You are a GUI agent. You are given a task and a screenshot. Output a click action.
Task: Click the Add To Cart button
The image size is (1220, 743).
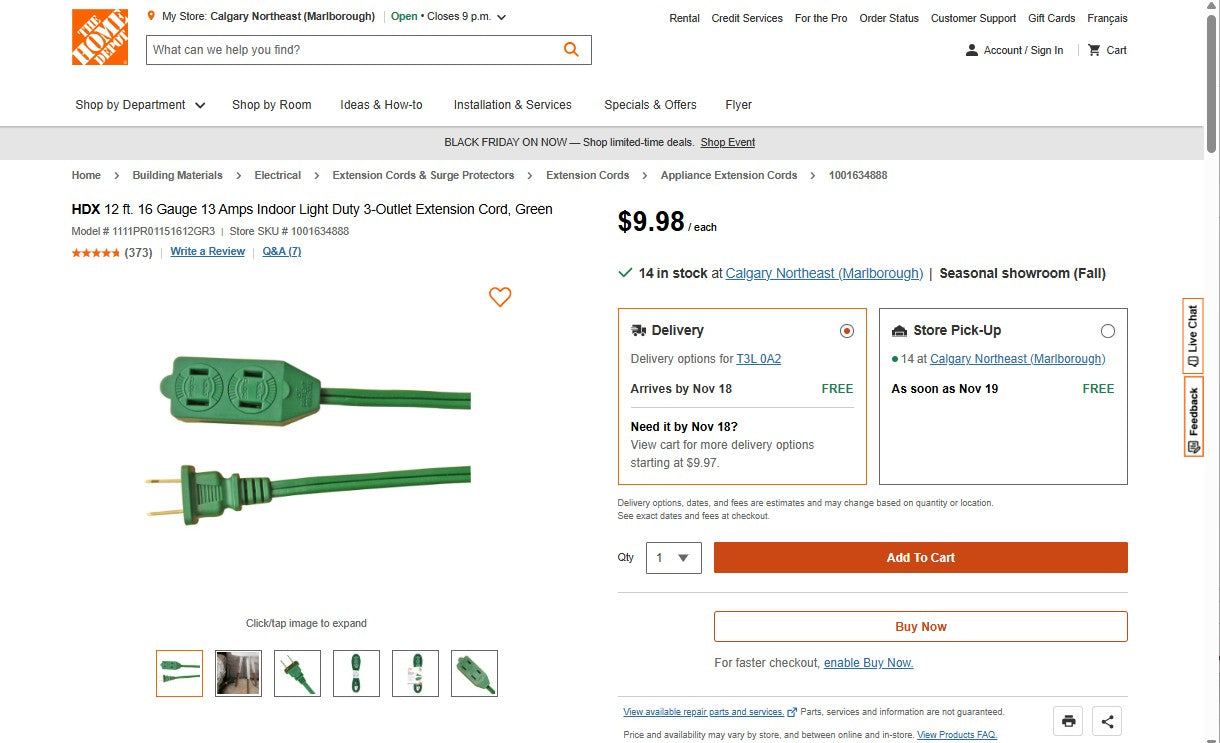tap(919, 557)
